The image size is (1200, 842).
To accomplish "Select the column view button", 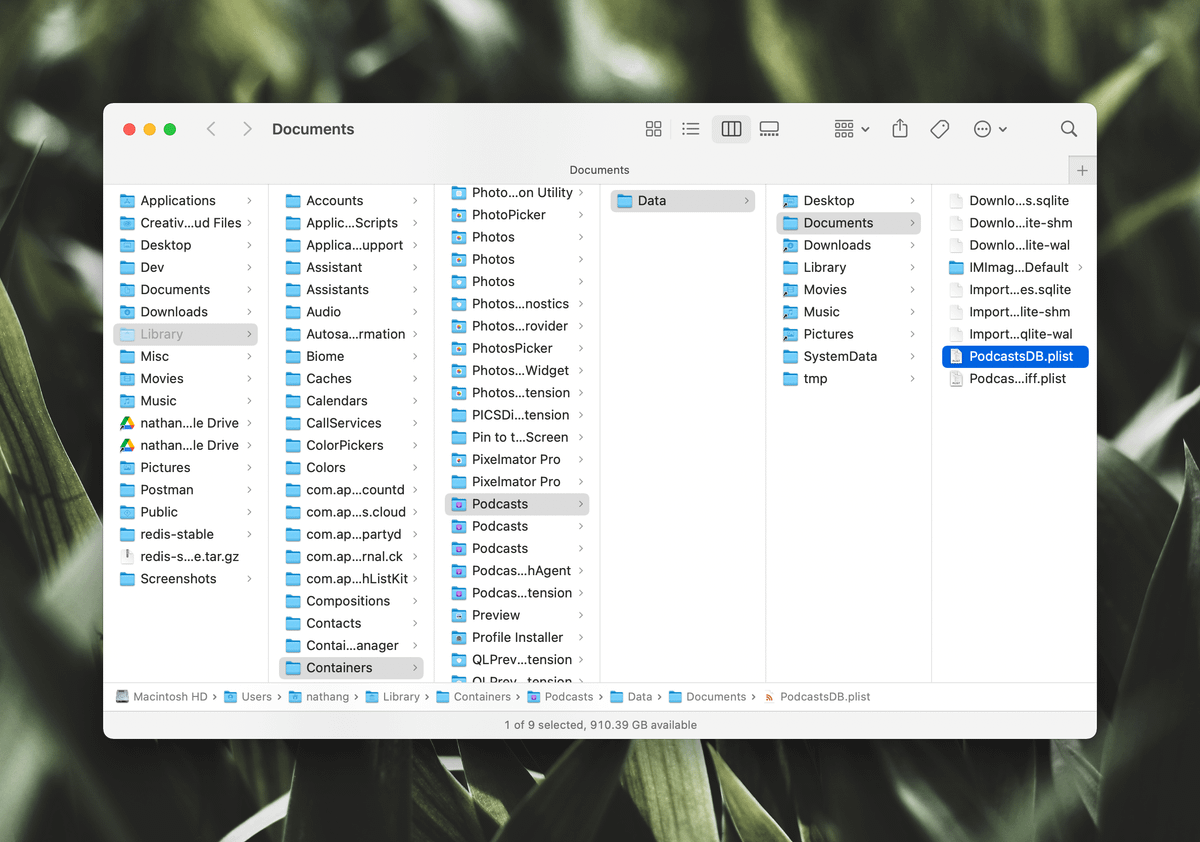I will click(x=731, y=129).
